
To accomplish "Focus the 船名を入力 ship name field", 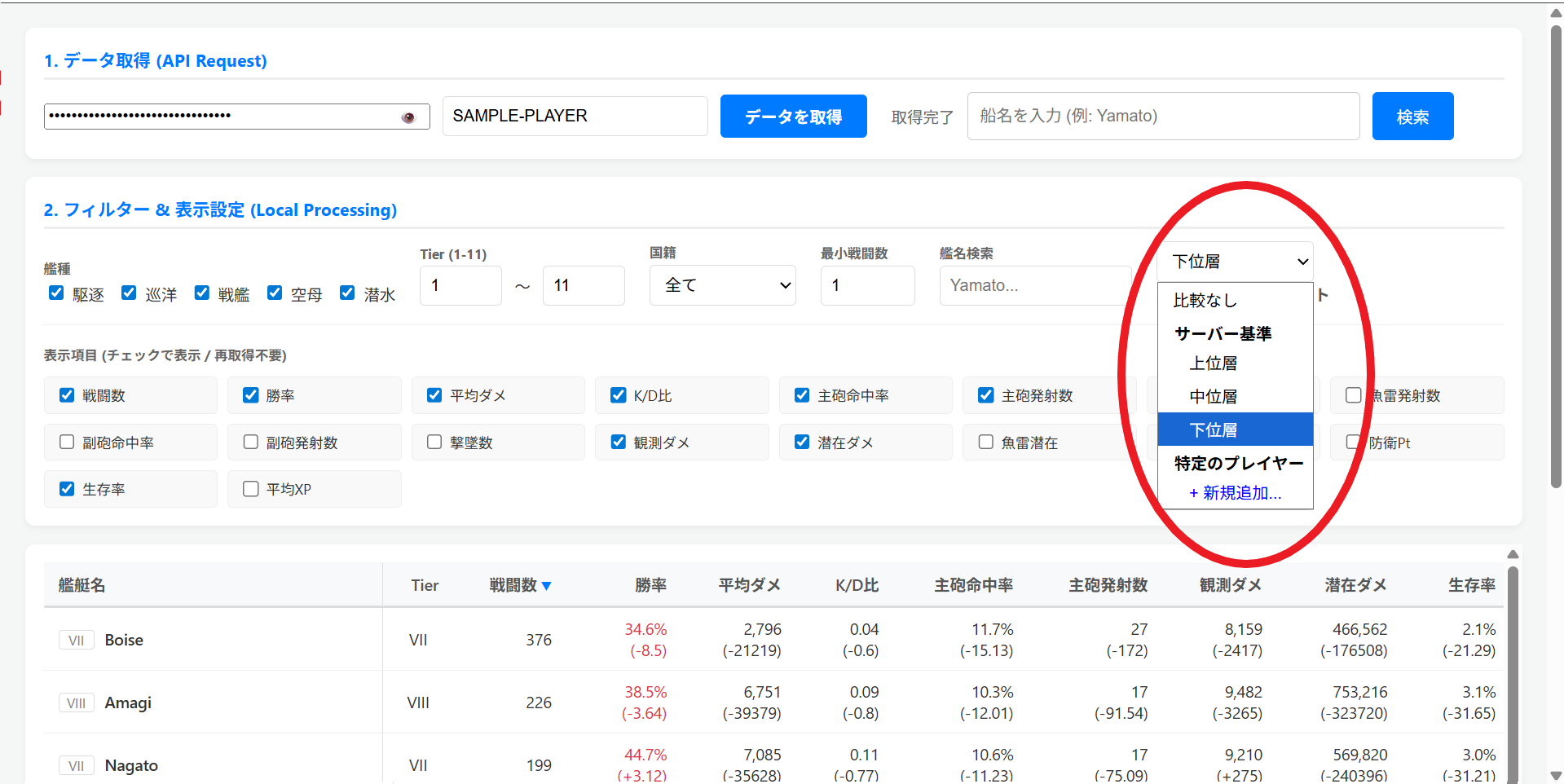I will click(1162, 117).
